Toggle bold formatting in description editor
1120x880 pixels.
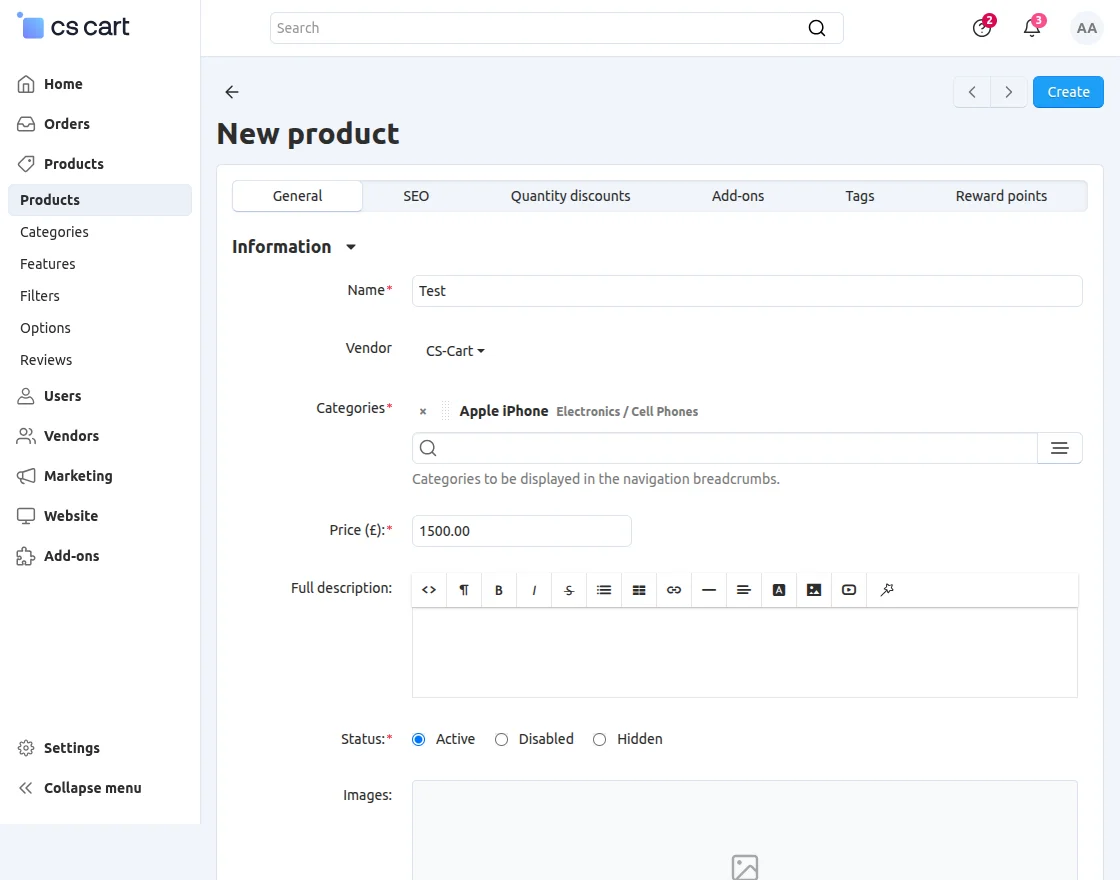pyautogui.click(x=499, y=590)
